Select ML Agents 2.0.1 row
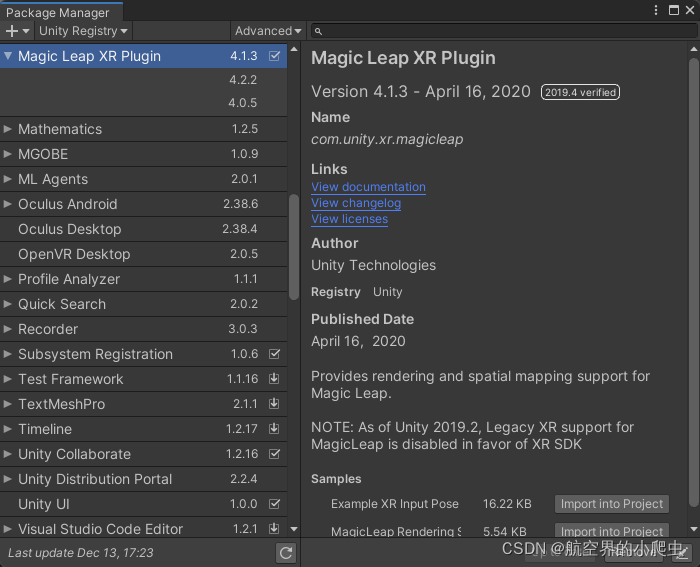This screenshot has width=700, height=567. 143,179
